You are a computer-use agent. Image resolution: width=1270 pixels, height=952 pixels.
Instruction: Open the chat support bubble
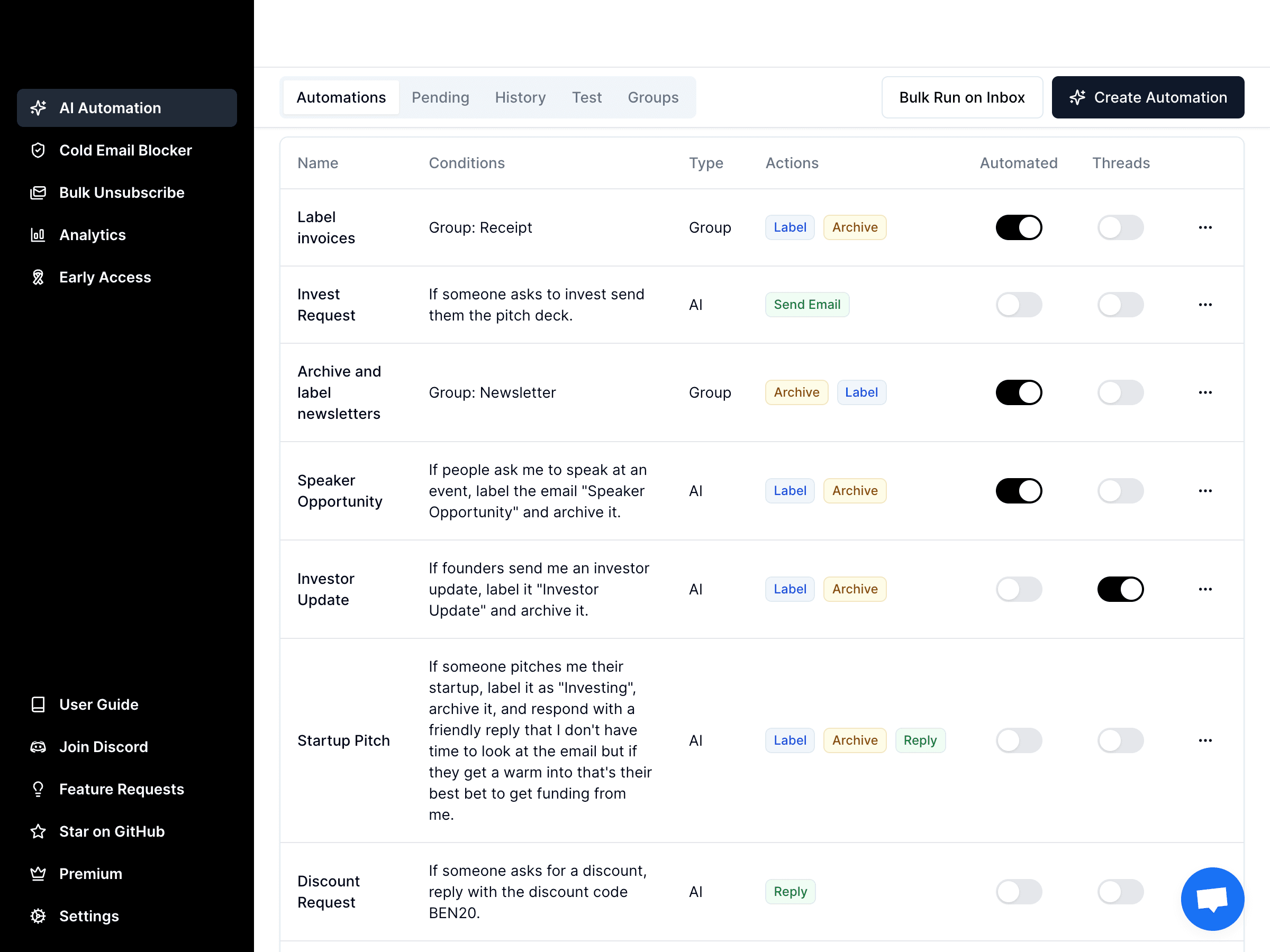pyautogui.click(x=1212, y=899)
